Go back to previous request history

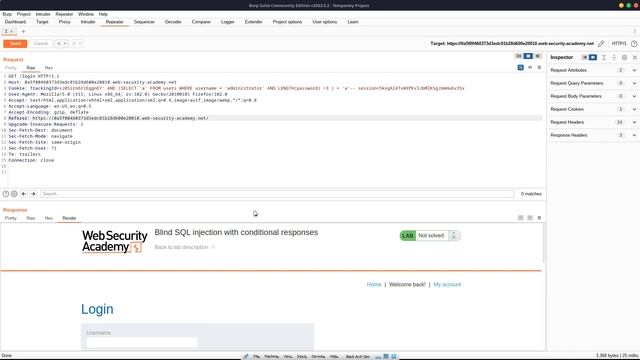(59, 44)
